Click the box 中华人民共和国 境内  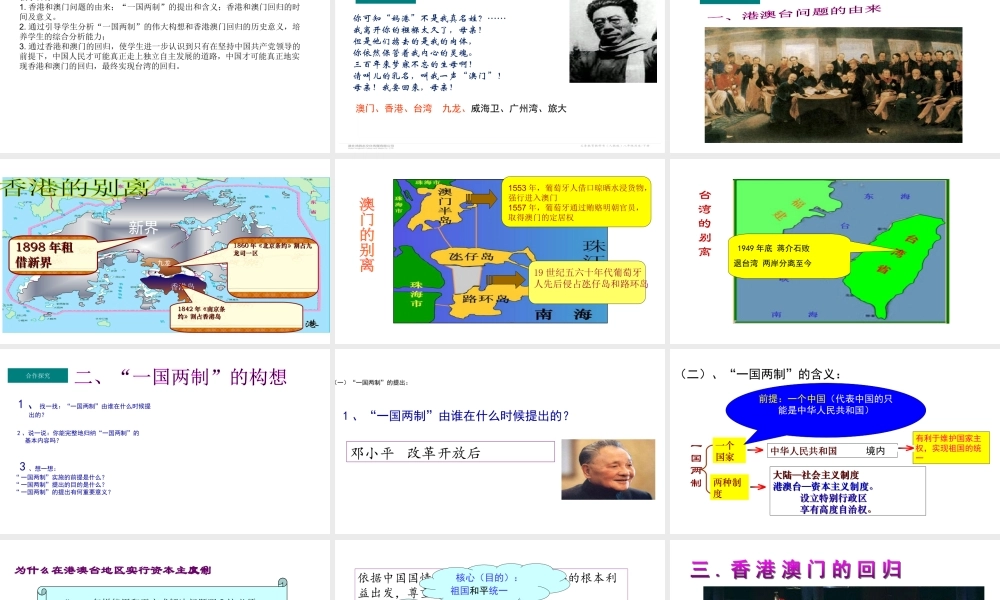click(832, 451)
